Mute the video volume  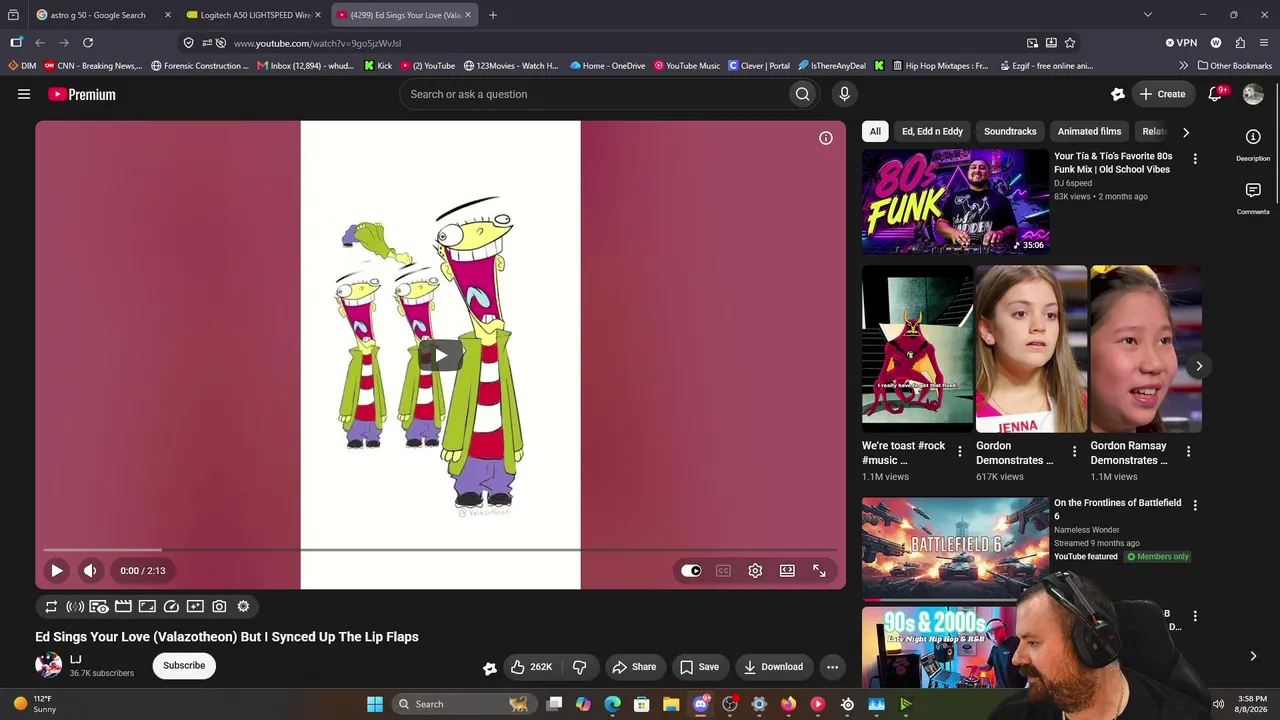coord(90,571)
